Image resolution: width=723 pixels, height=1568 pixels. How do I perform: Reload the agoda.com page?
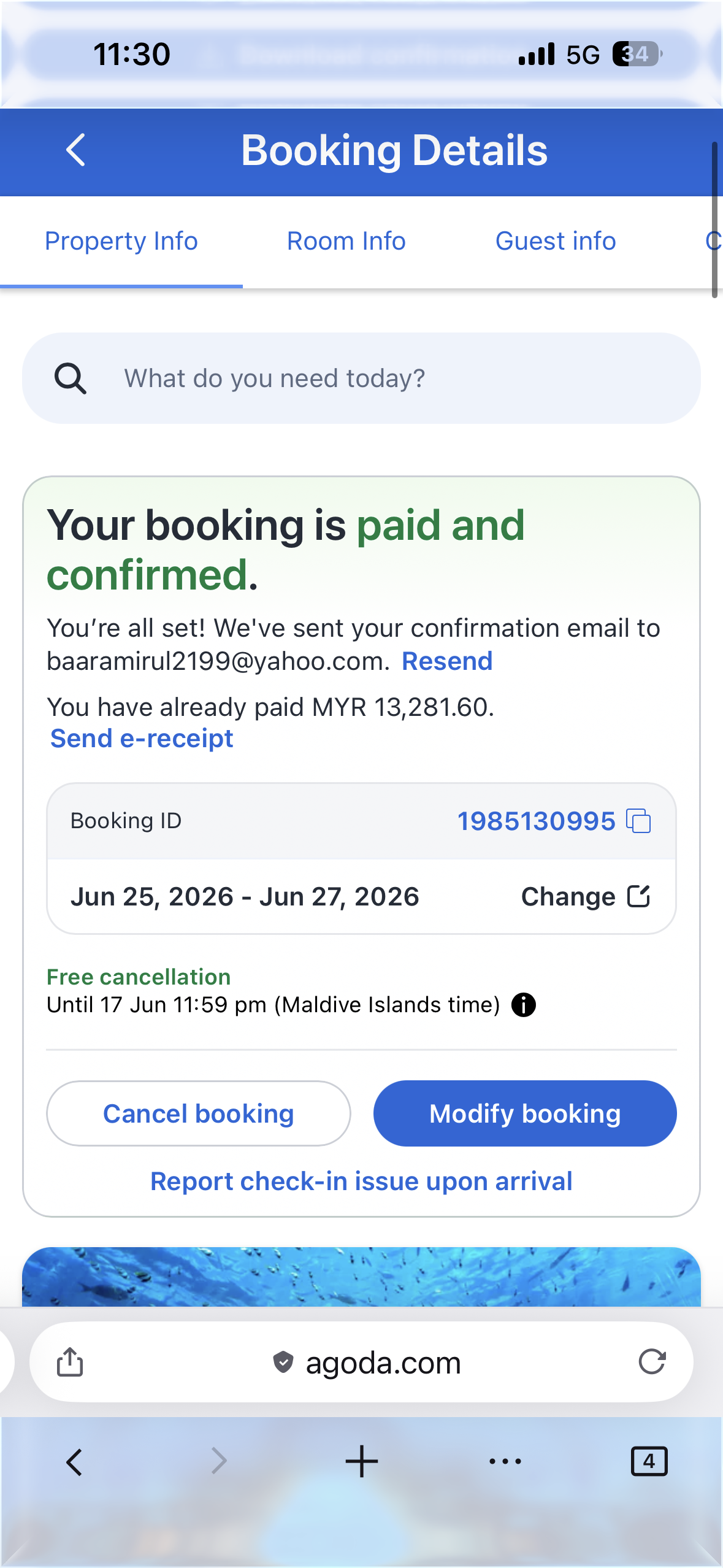pos(652,1362)
